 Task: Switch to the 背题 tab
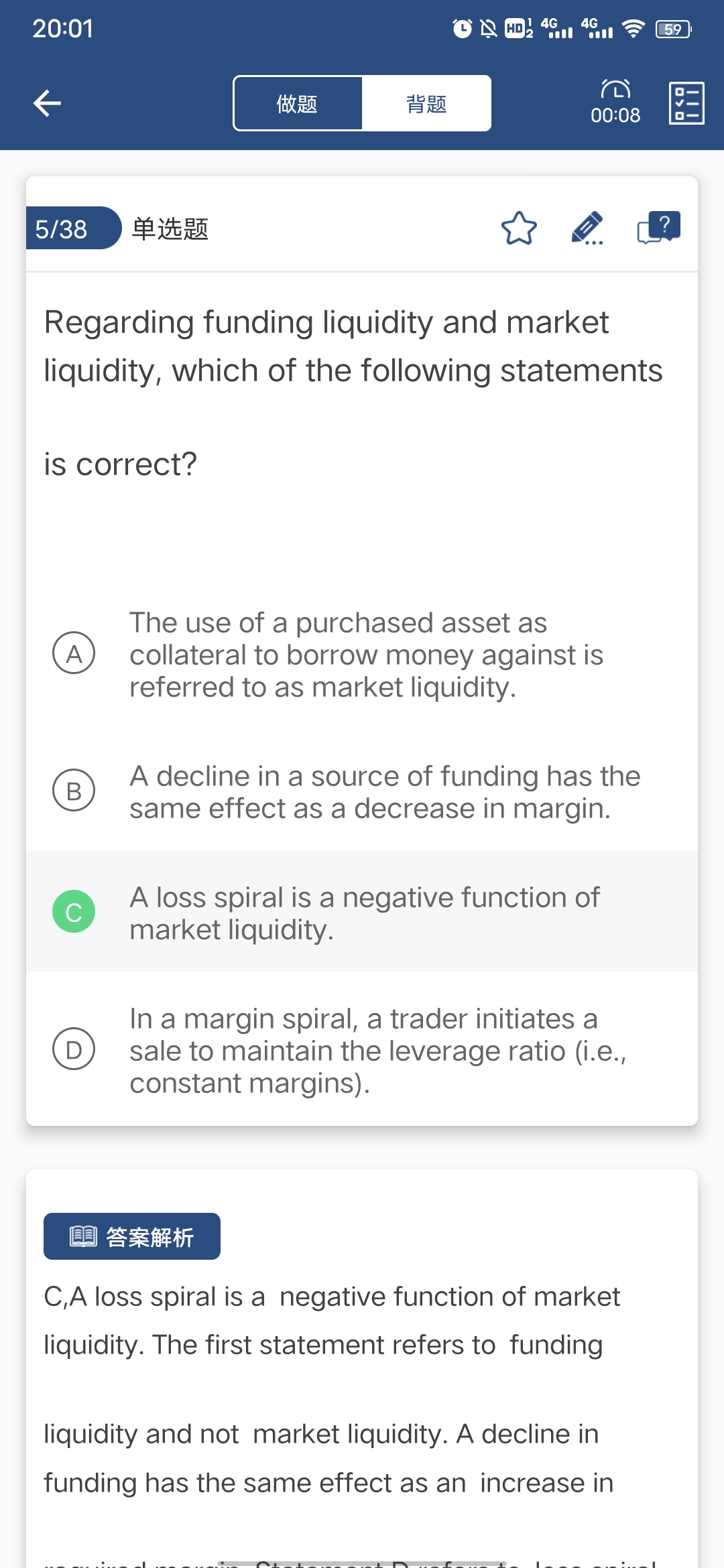click(426, 104)
